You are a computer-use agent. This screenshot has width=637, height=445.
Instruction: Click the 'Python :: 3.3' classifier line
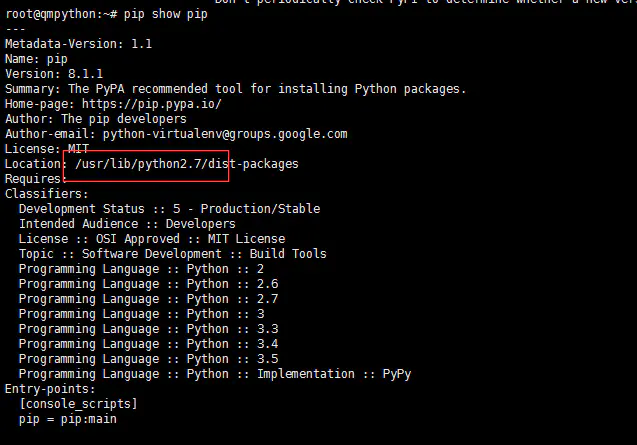tap(148, 329)
